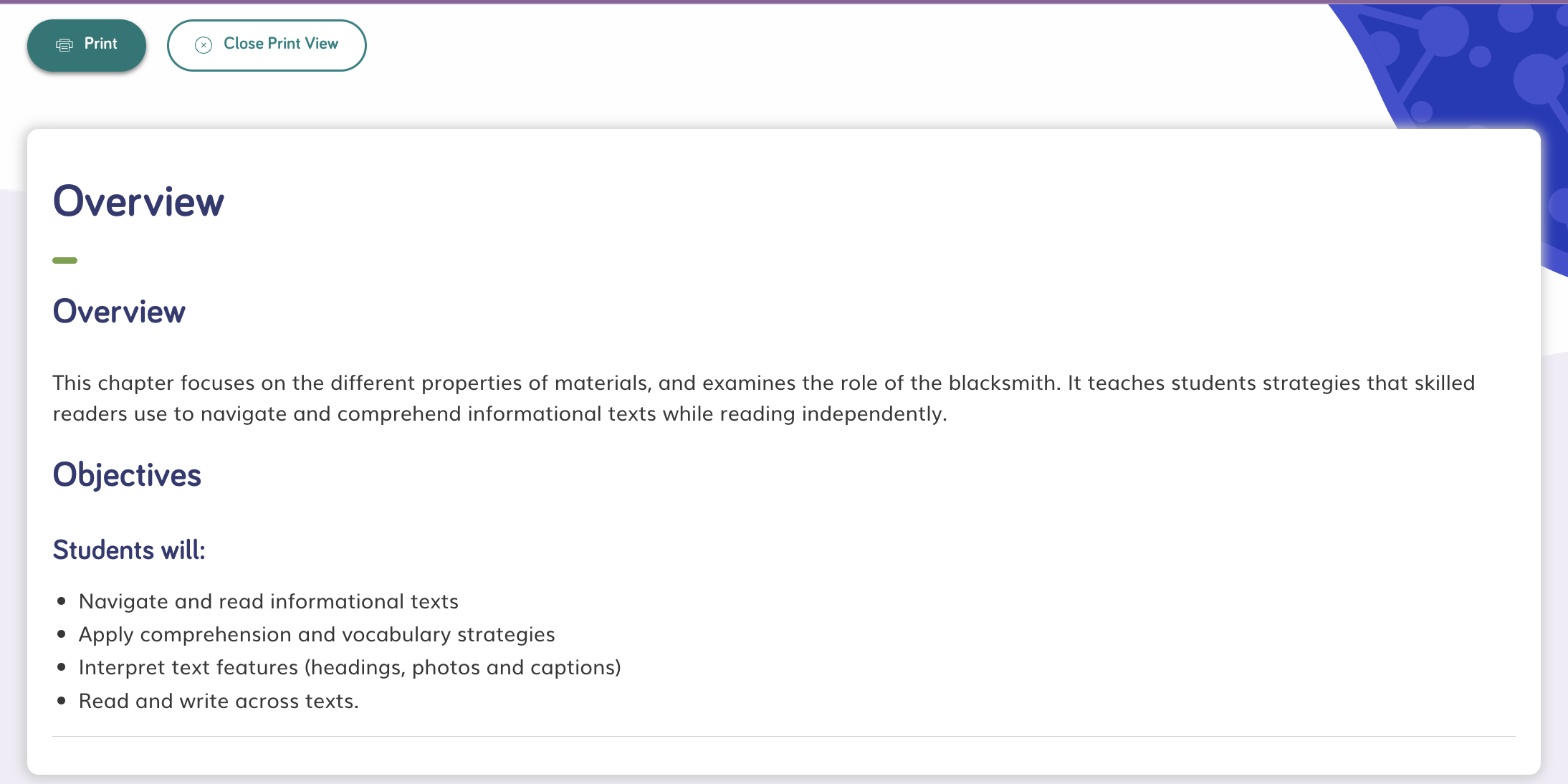
Task: Click the Close Print View text
Action: (280, 44)
